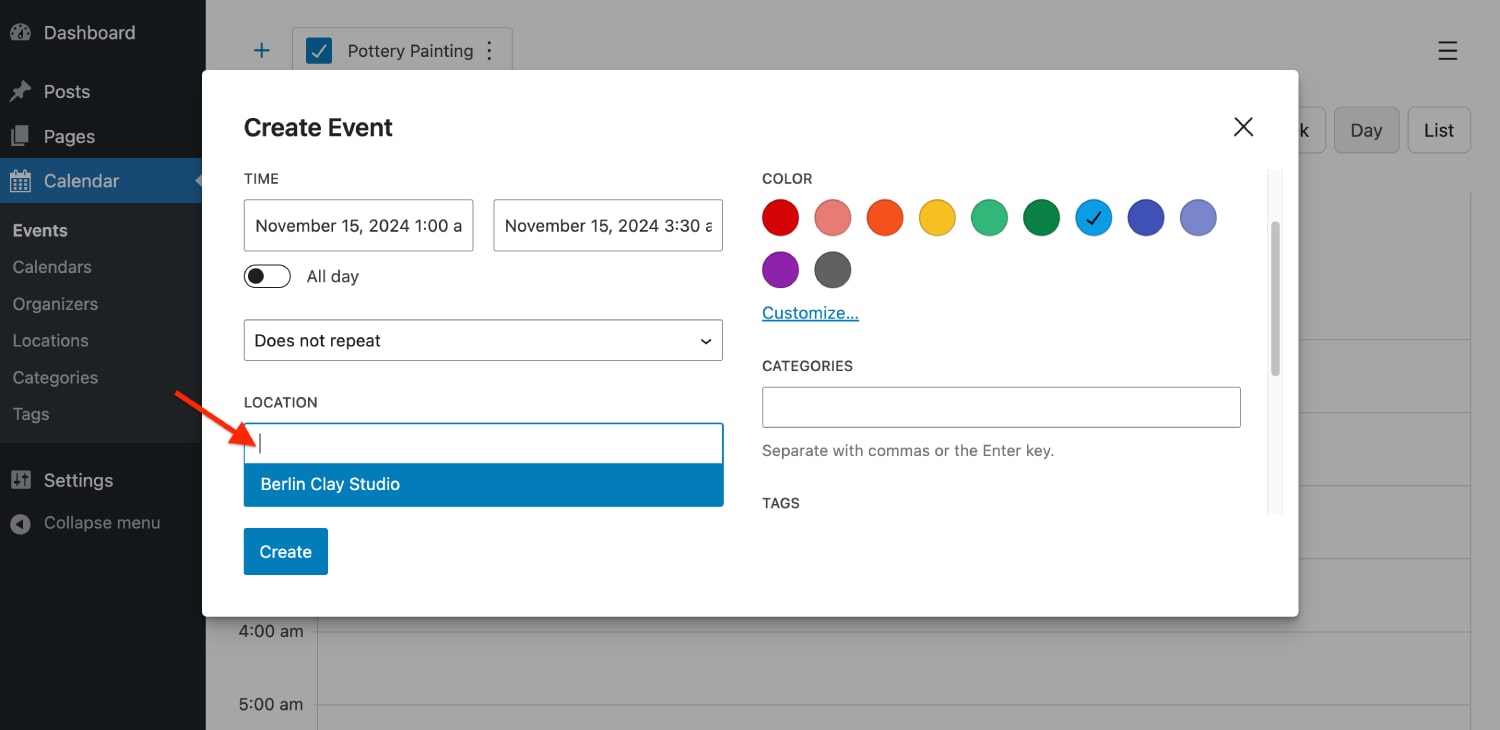This screenshot has width=1500, height=730.
Task: Pick the dark blue color swatch
Action: [1146, 217]
